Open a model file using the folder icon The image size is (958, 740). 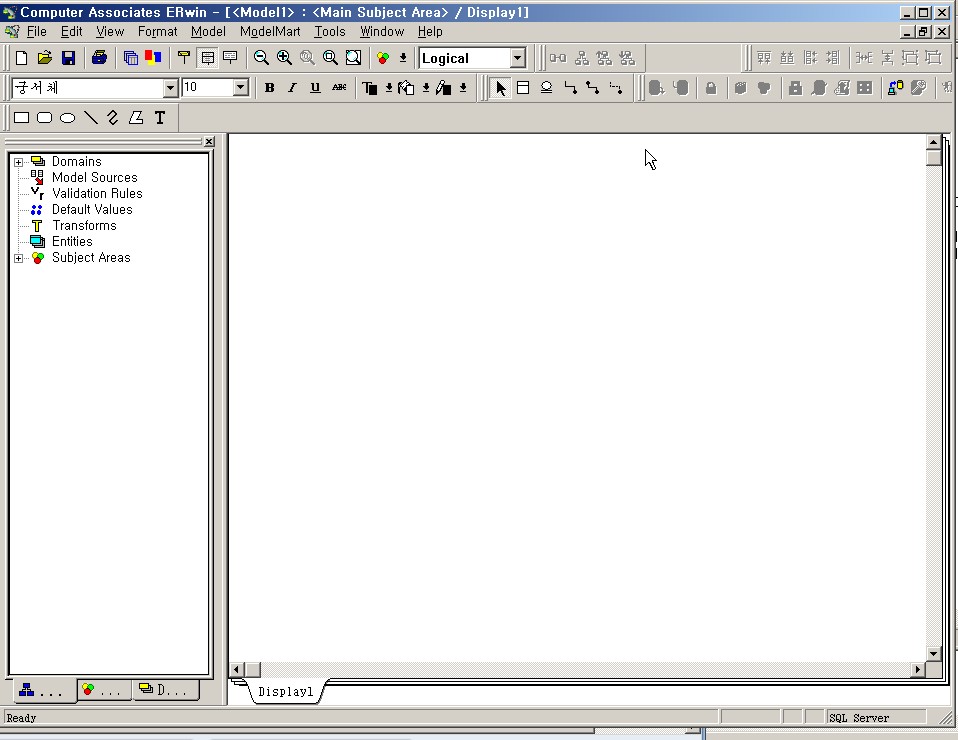pyautogui.click(x=45, y=58)
